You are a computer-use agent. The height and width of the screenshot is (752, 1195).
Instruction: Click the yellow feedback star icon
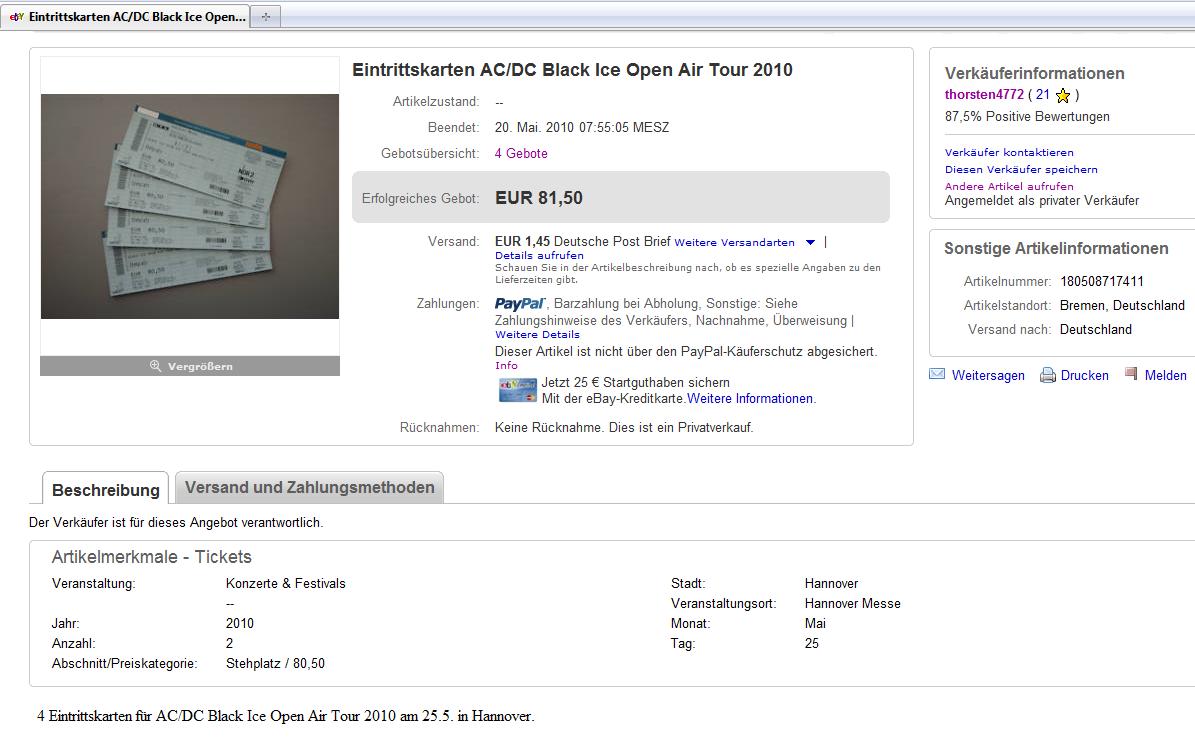point(1063,96)
